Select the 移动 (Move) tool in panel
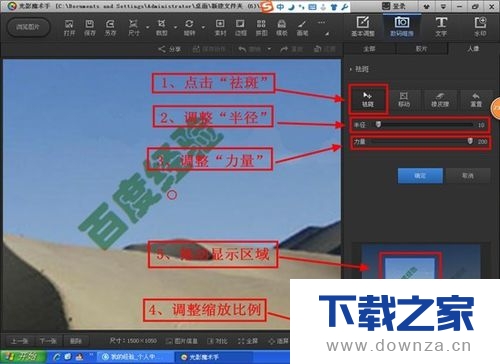The width and height of the screenshot is (500, 364). (404, 100)
